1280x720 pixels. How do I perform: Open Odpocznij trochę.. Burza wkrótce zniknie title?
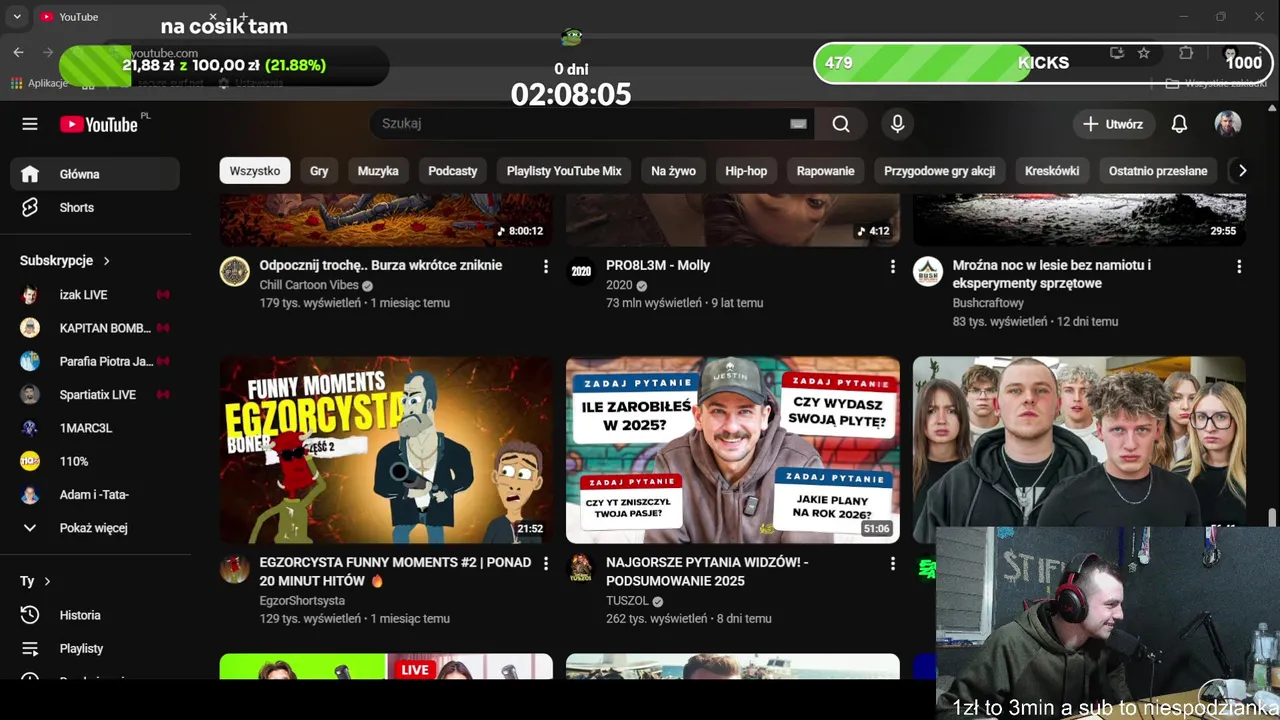coord(381,265)
